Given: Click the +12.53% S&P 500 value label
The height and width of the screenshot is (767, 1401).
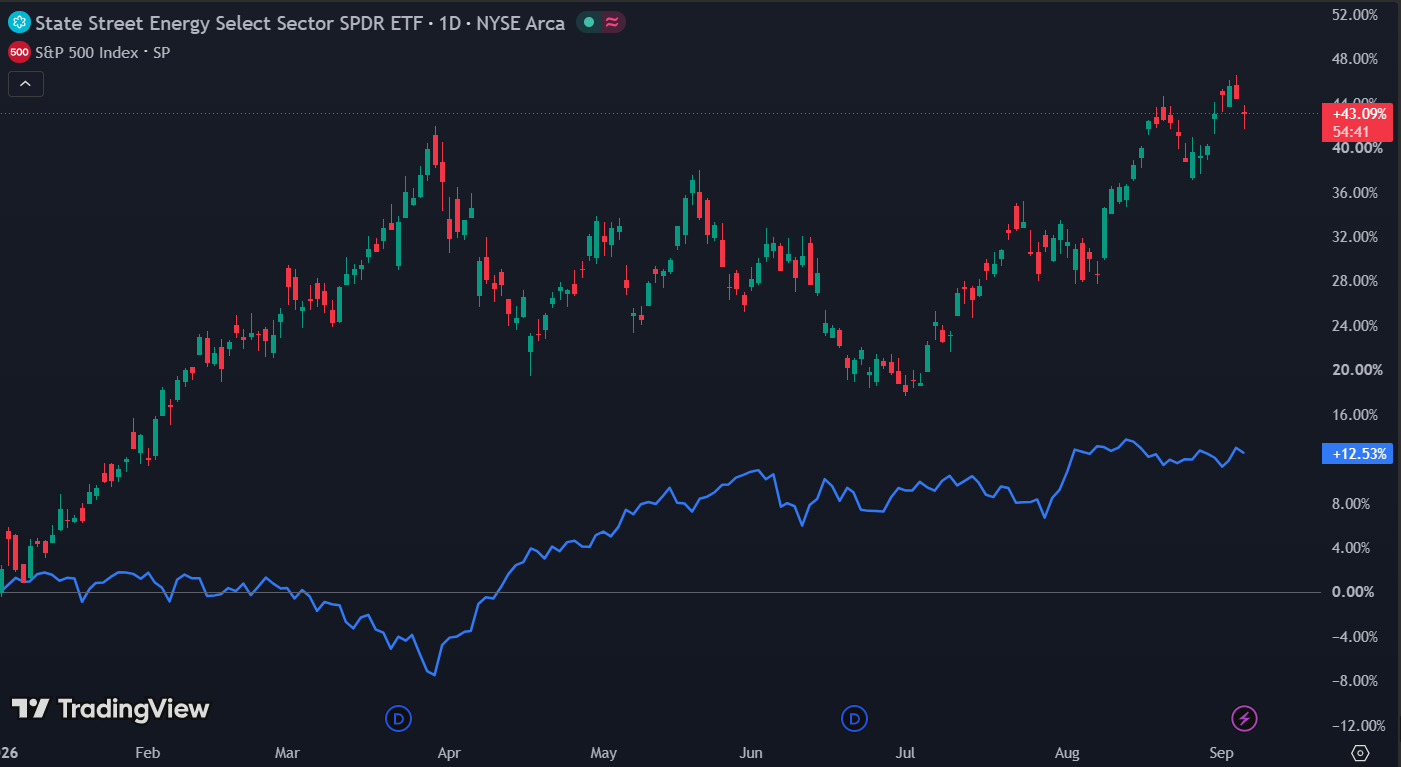Looking at the screenshot, I should (x=1359, y=454).
